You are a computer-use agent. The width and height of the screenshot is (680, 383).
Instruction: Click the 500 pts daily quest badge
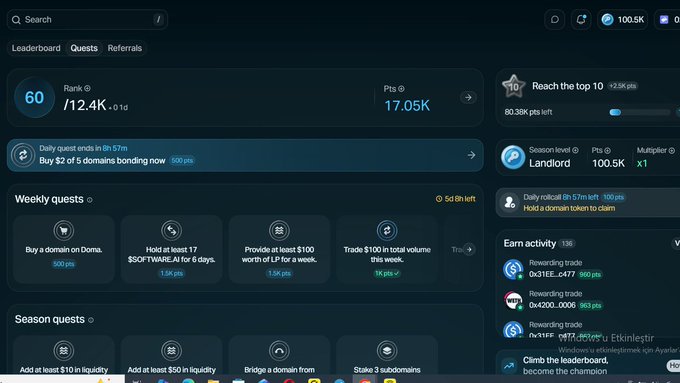point(182,161)
